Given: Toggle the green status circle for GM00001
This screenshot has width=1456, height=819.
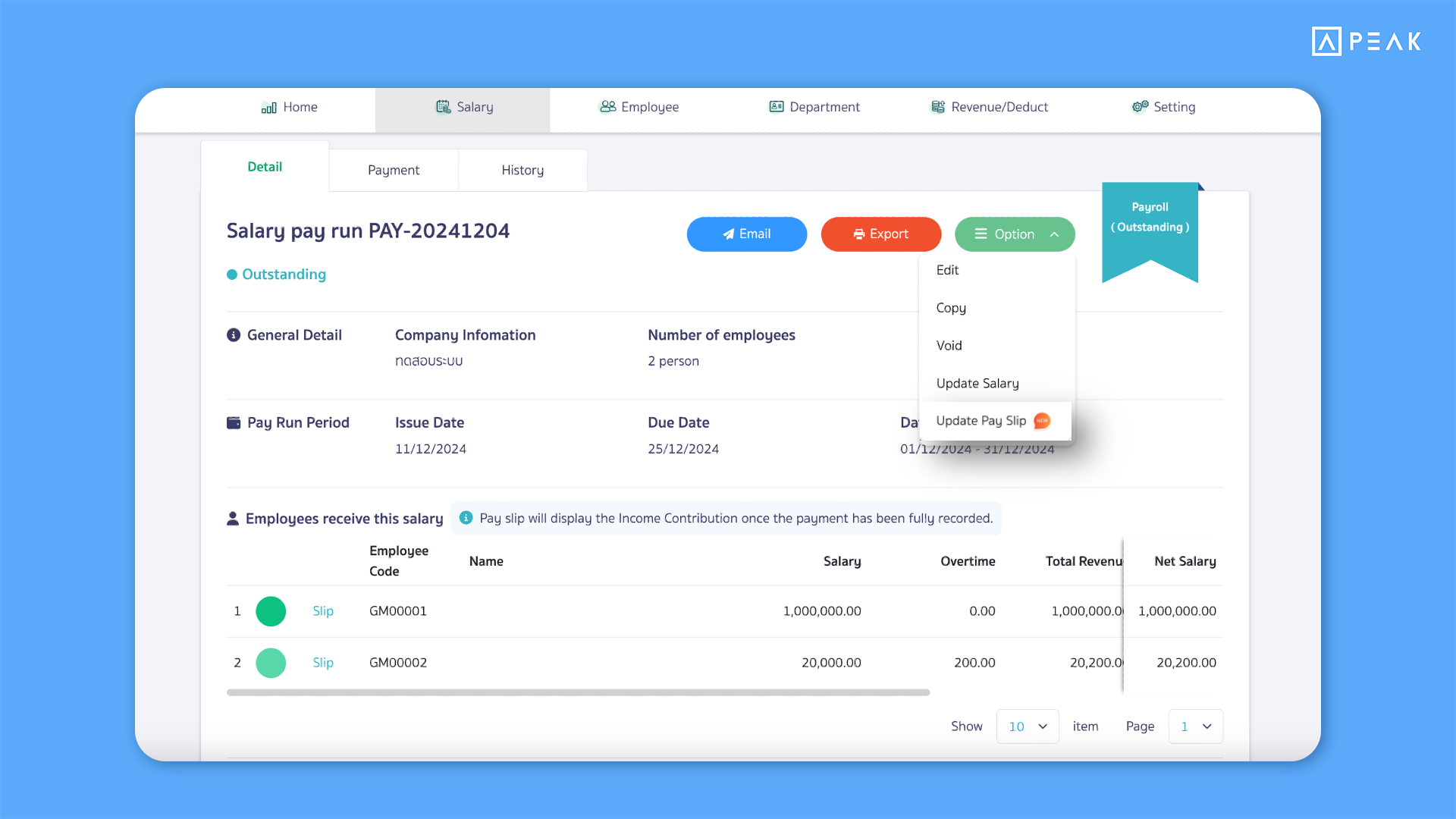Looking at the screenshot, I should coord(271,611).
